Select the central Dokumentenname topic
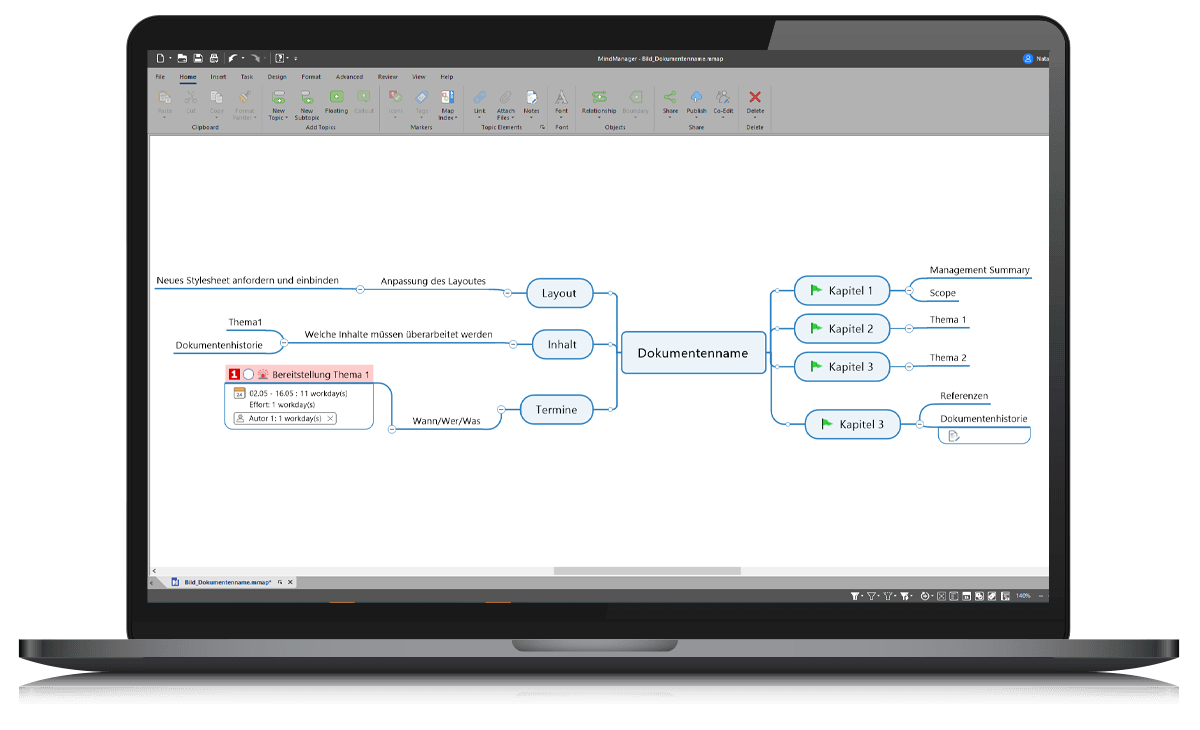The height and width of the screenshot is (730, 1200). point(693,352)
